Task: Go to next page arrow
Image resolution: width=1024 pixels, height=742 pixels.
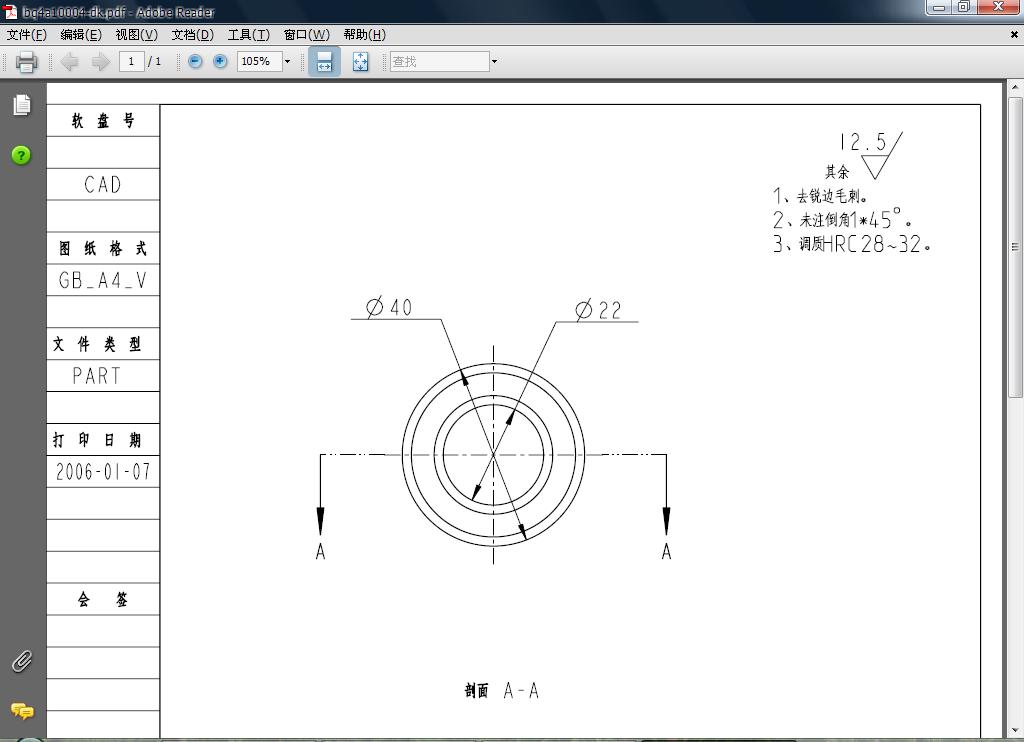Action: [100, 61]
